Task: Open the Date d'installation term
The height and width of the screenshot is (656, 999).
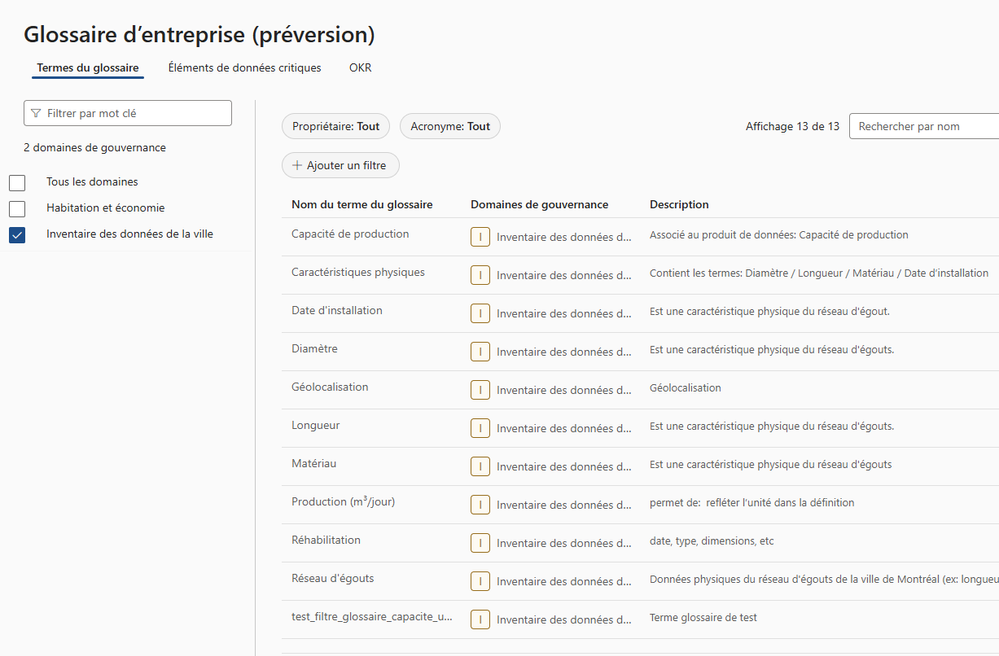Action: click(x=337, y=310)
